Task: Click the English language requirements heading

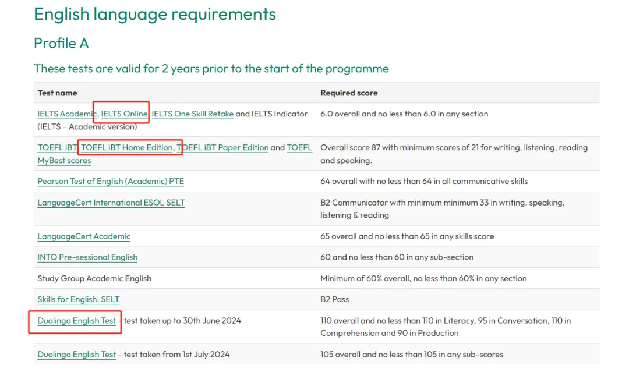Action: tap(155, 14)
